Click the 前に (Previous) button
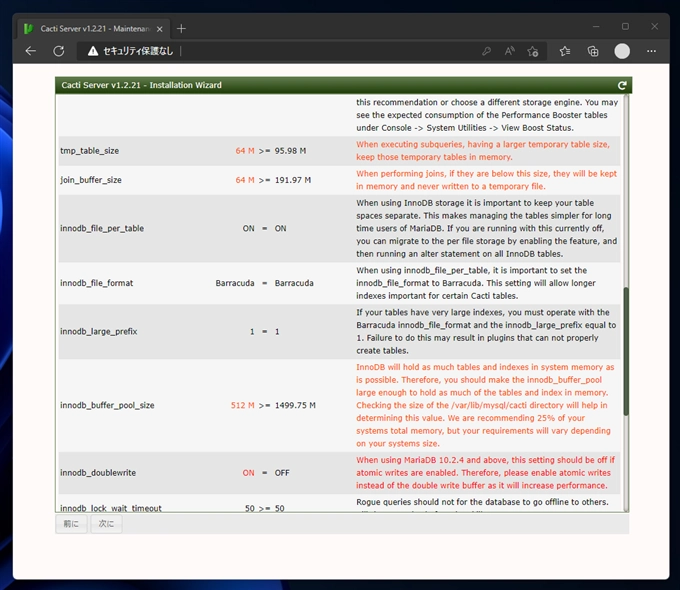The width and height of the screenshot is (680, 590). click(71, 524)
